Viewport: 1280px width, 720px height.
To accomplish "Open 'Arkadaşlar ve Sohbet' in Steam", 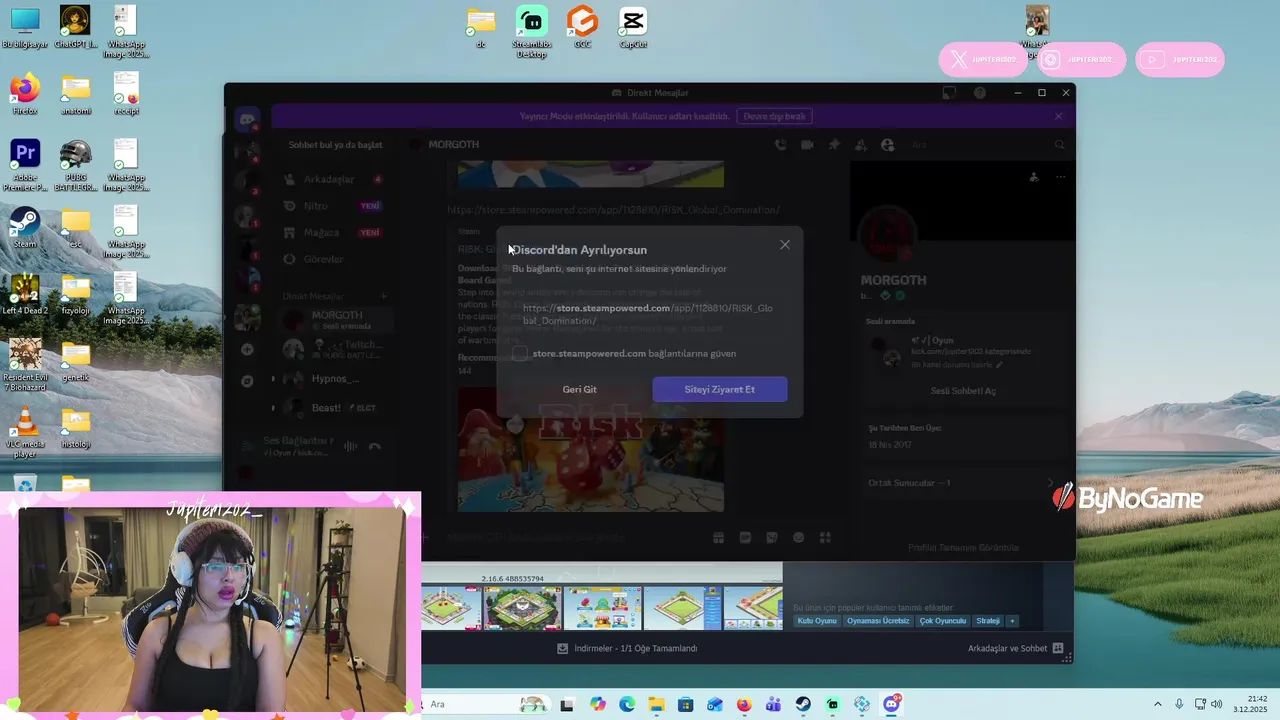I will pos(1016,648).
